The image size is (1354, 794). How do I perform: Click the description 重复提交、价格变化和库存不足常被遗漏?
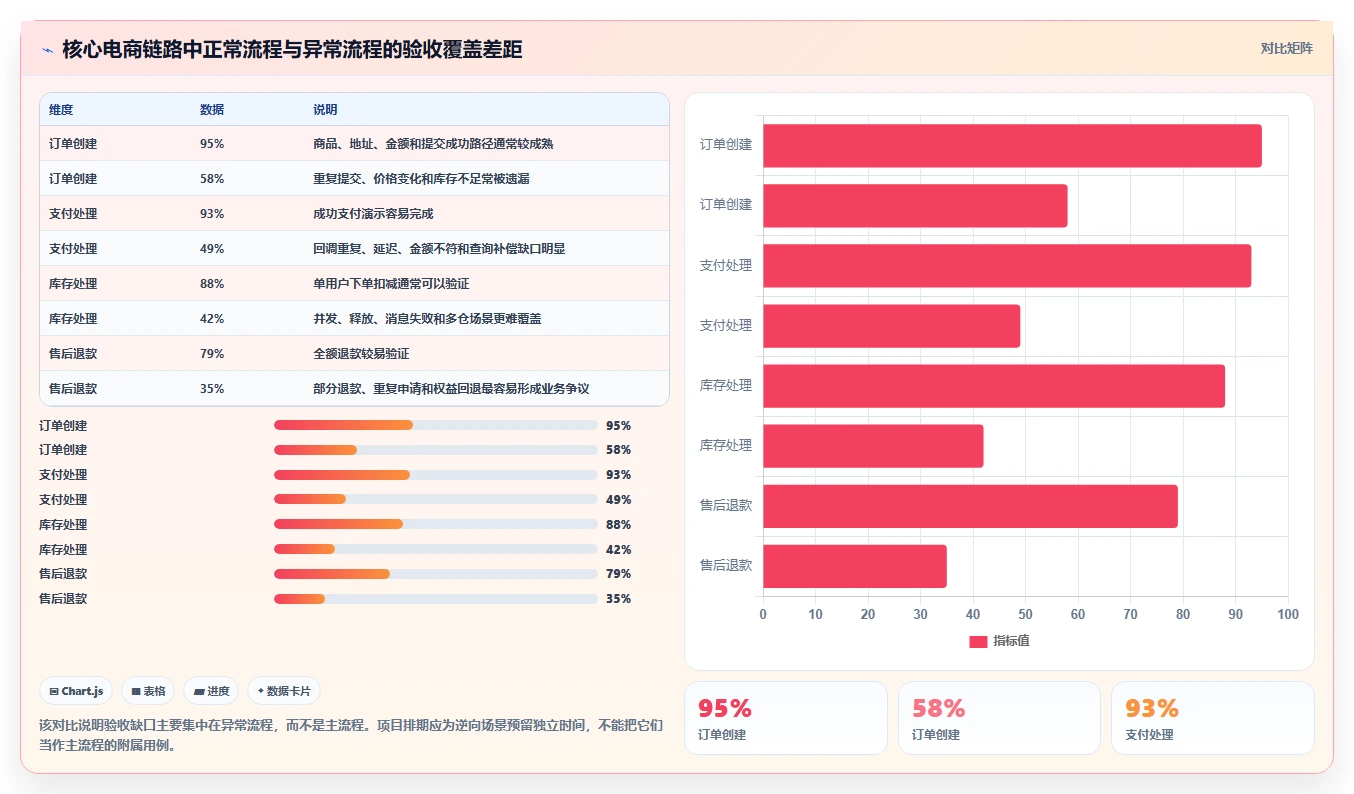click(421, 179)
